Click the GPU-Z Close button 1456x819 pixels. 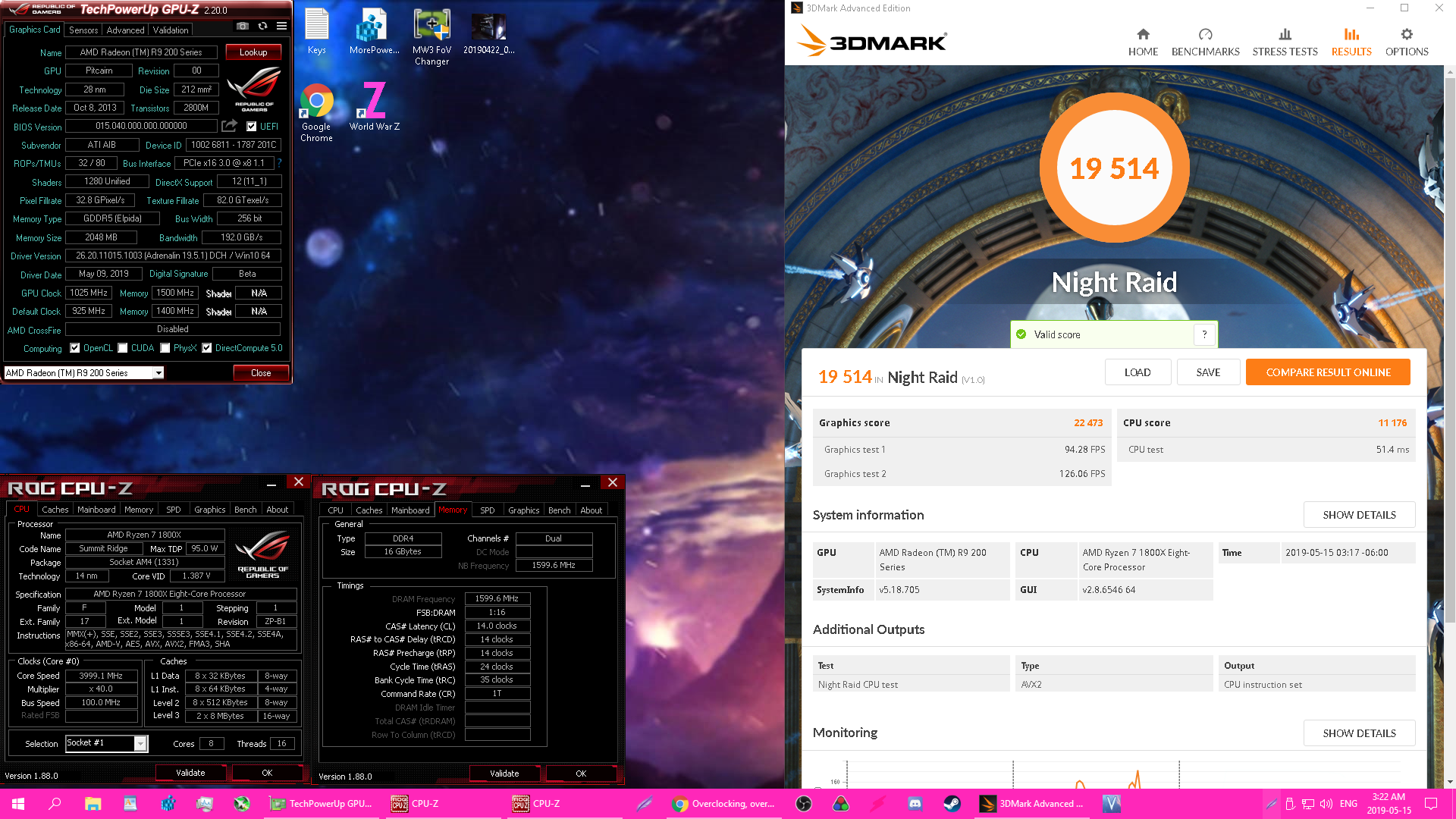pos(261,373)
